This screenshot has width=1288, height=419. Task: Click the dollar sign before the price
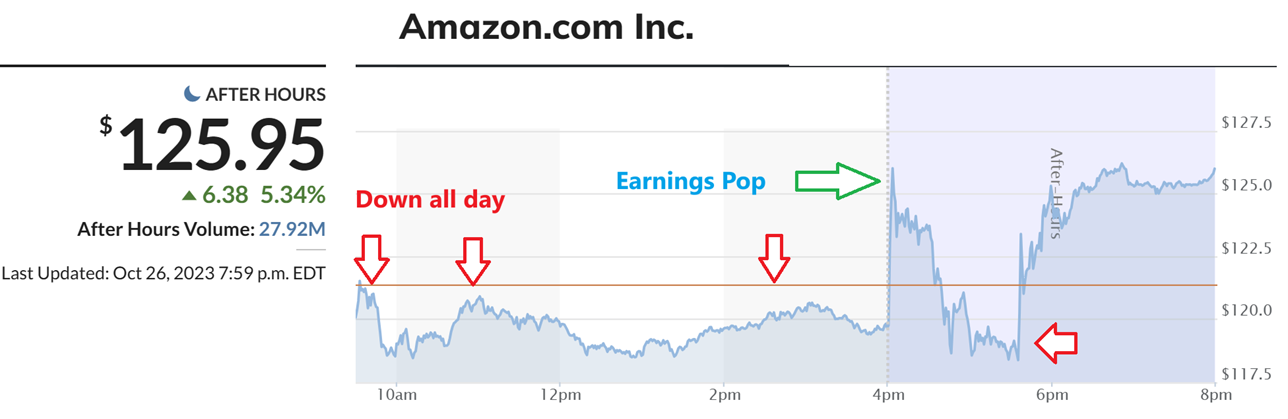(106, 125)
